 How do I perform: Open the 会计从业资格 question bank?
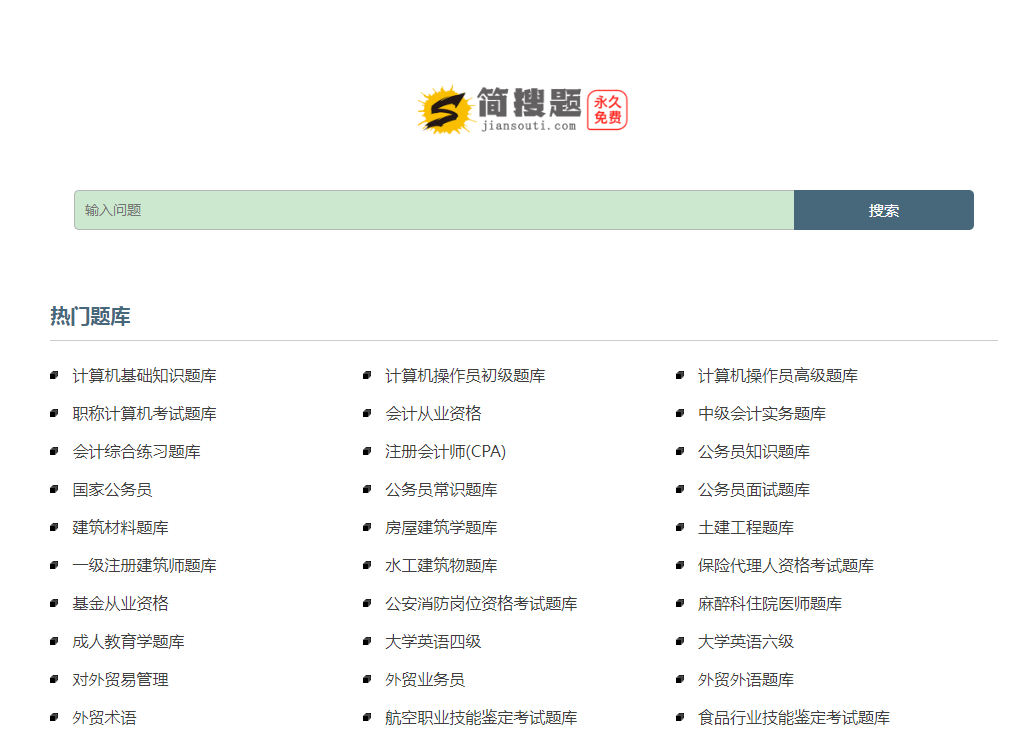(x=433, y=414)
